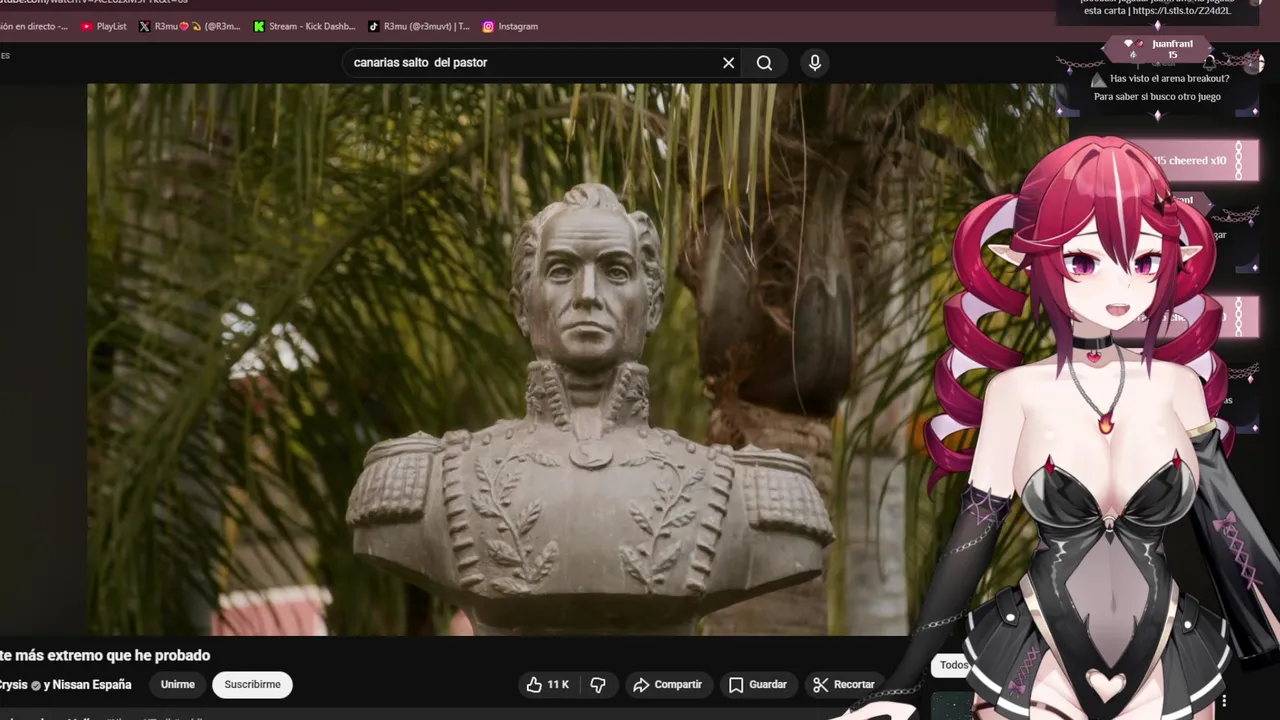Clip the video with the Recortar button
1280x720 pixels.
(x=844, y=684)
